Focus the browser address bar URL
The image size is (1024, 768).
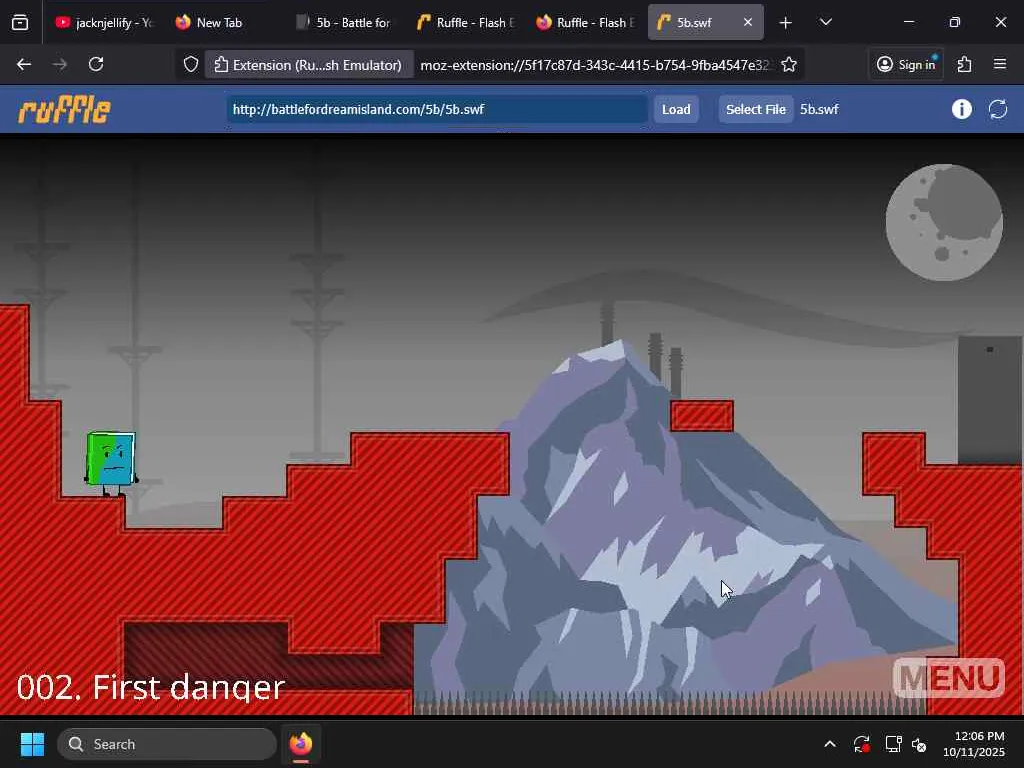tap(594, 65)
